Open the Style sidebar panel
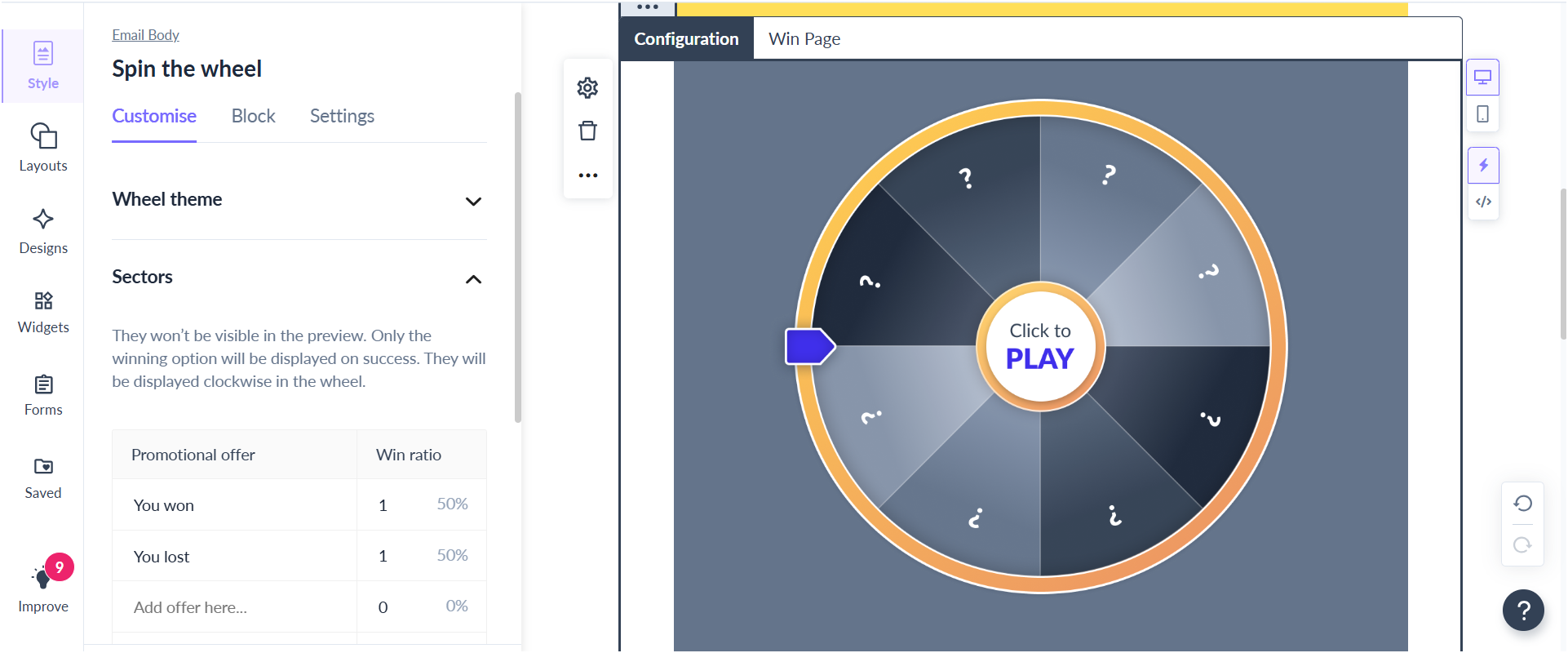The width and height of the screenshot is (1568, 653). coord(43,66)
